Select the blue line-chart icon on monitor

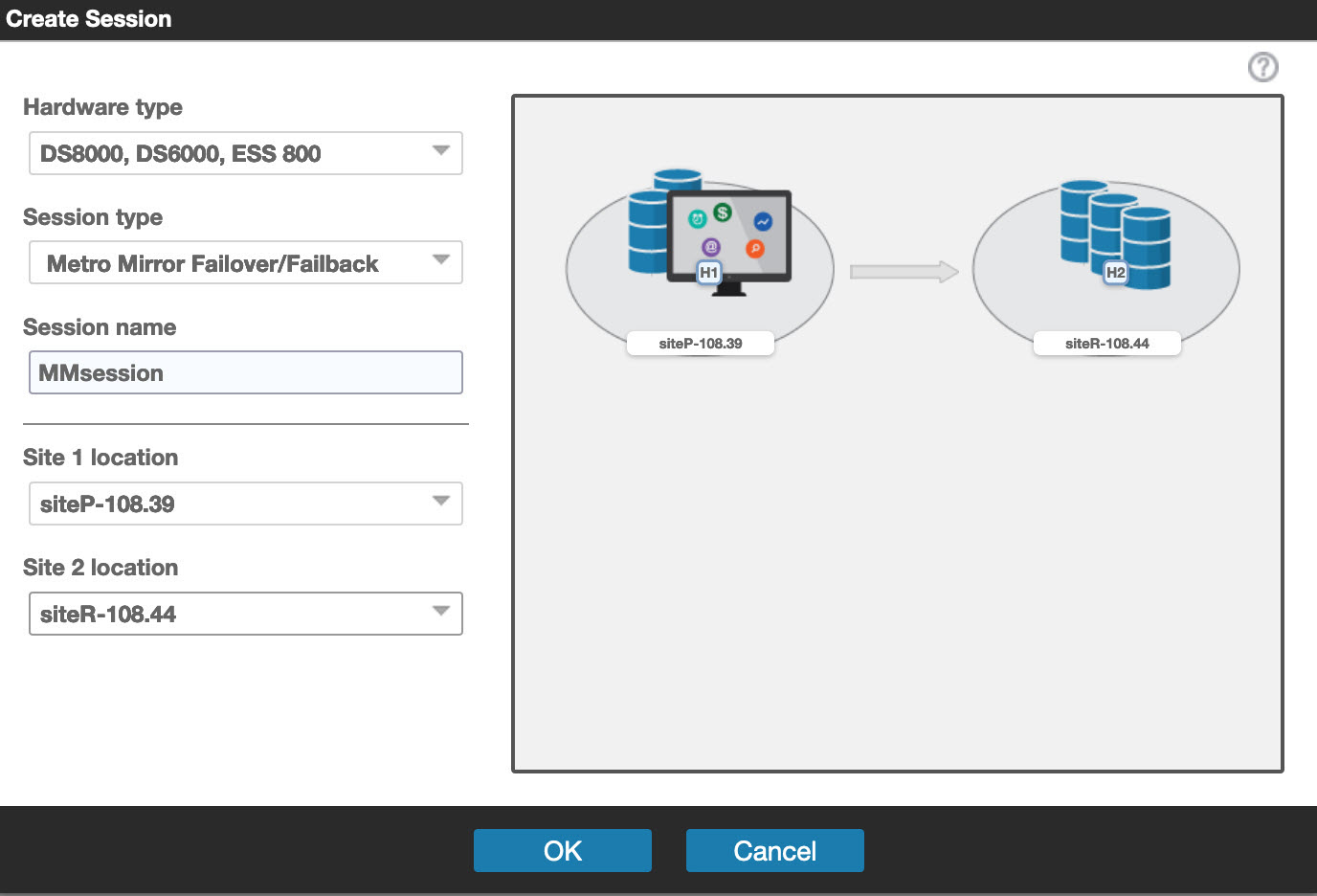click(x=764, y=222)
